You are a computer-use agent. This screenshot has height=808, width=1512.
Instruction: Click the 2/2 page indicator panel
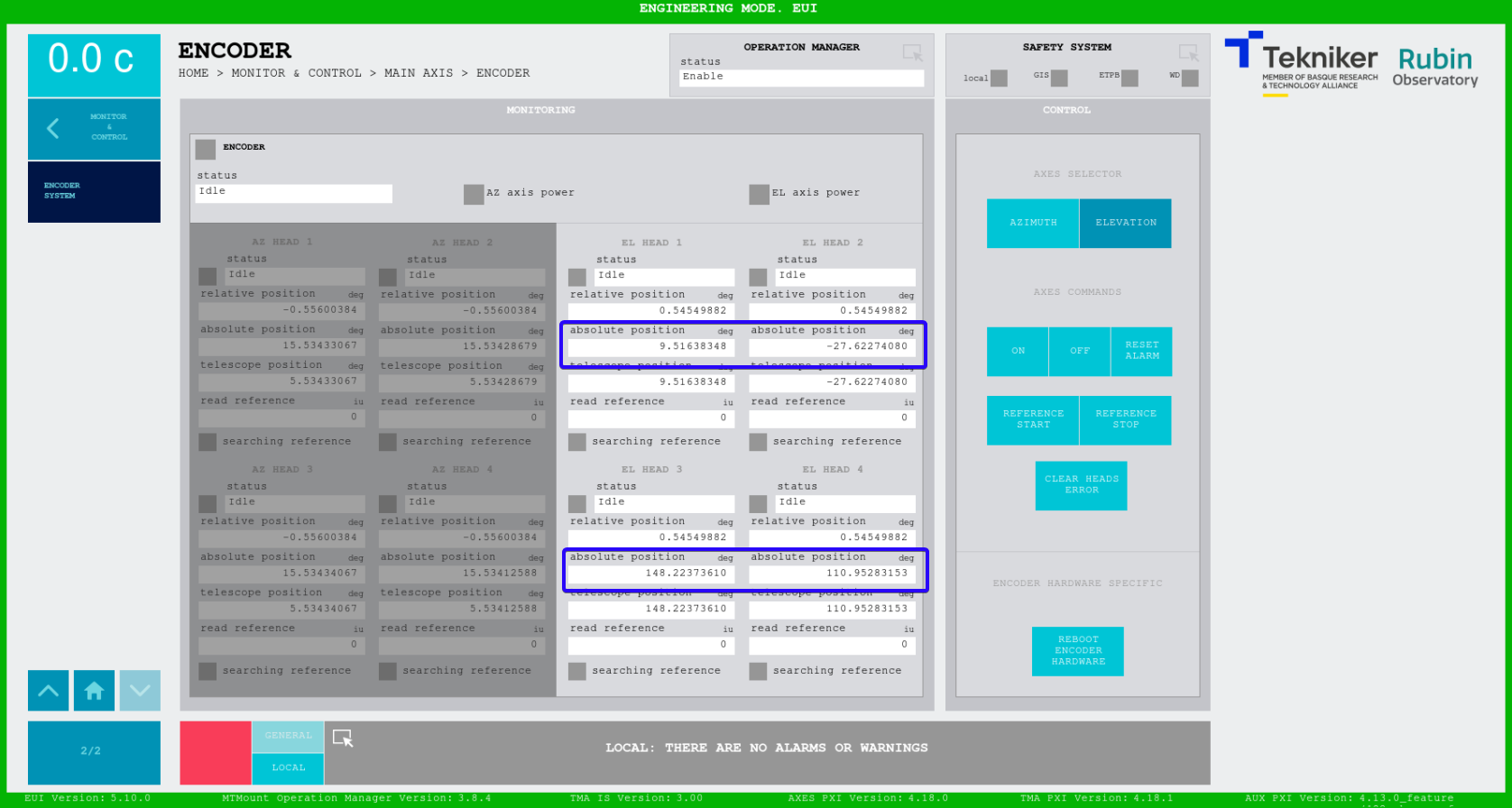tap(94, 752)
